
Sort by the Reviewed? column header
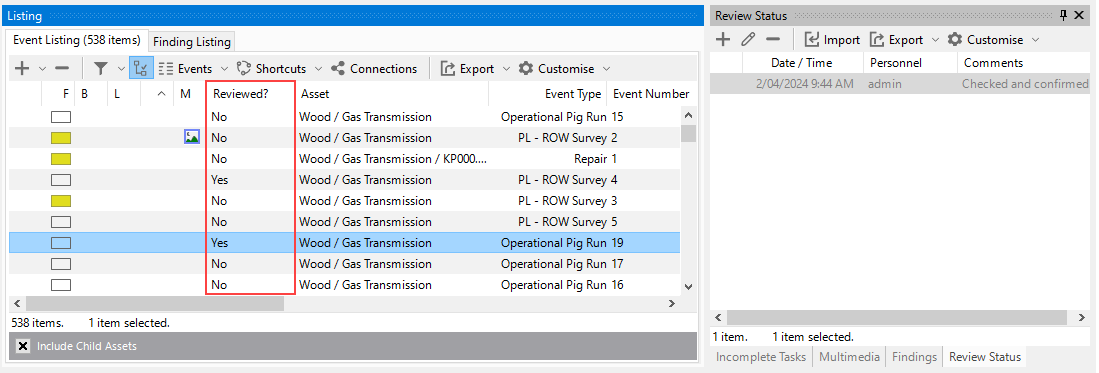pyautogui.click(x=250, y=93)
